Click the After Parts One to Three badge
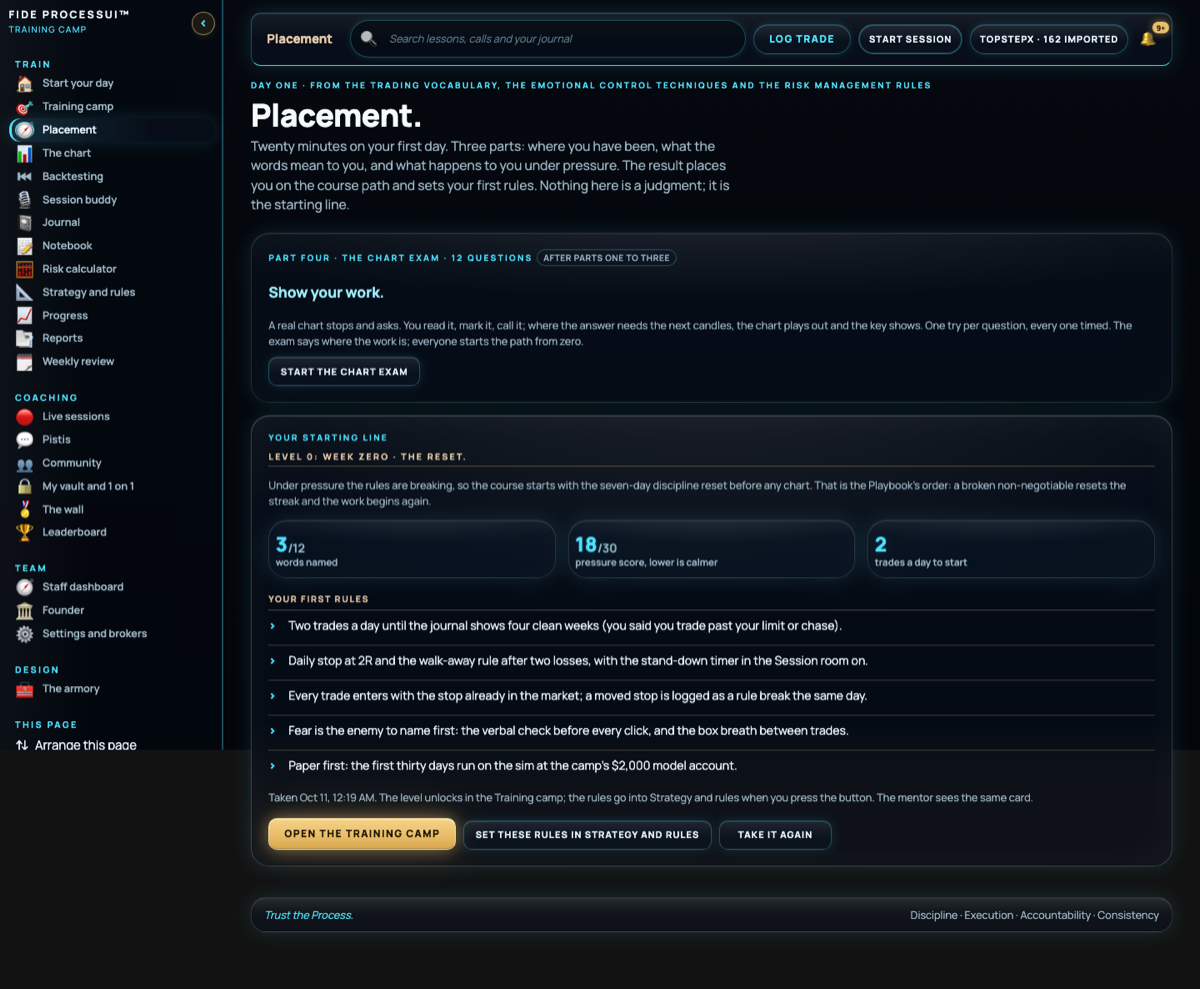The width and height of the screenshot is (1200, 989). click(606, 258)
